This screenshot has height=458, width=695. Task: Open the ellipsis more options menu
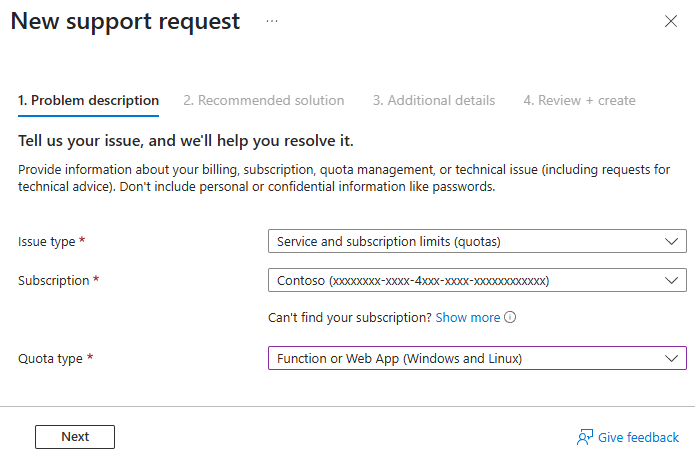point(272,21)
